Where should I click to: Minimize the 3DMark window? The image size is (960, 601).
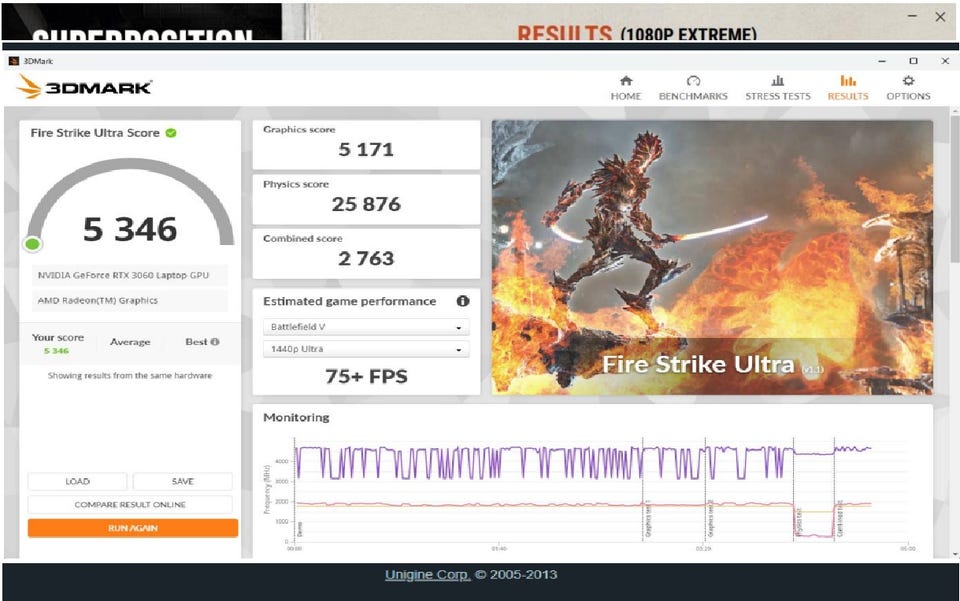882,61
